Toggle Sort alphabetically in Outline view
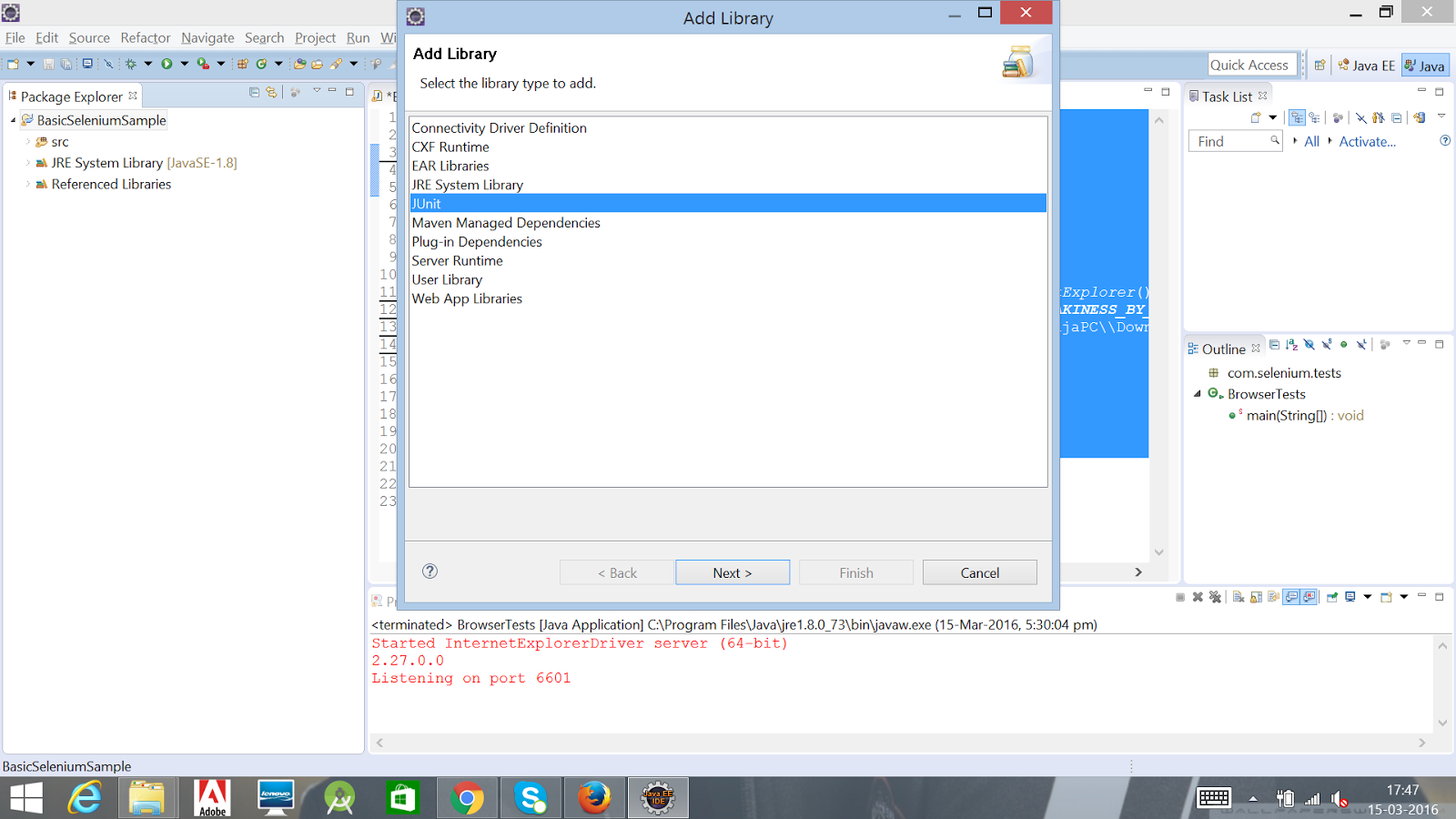 pyautogui.click(x=1291, y=345)
